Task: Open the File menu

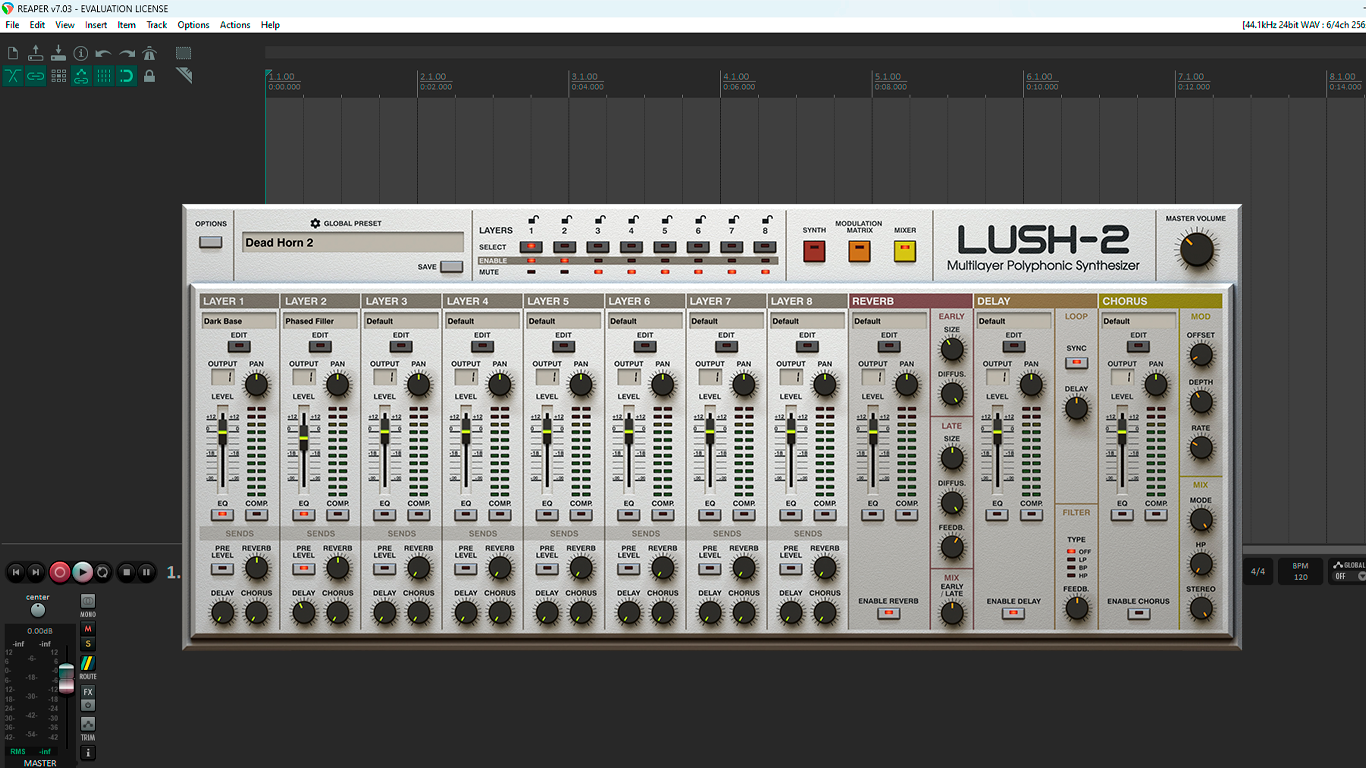Action: click(12, 25)
